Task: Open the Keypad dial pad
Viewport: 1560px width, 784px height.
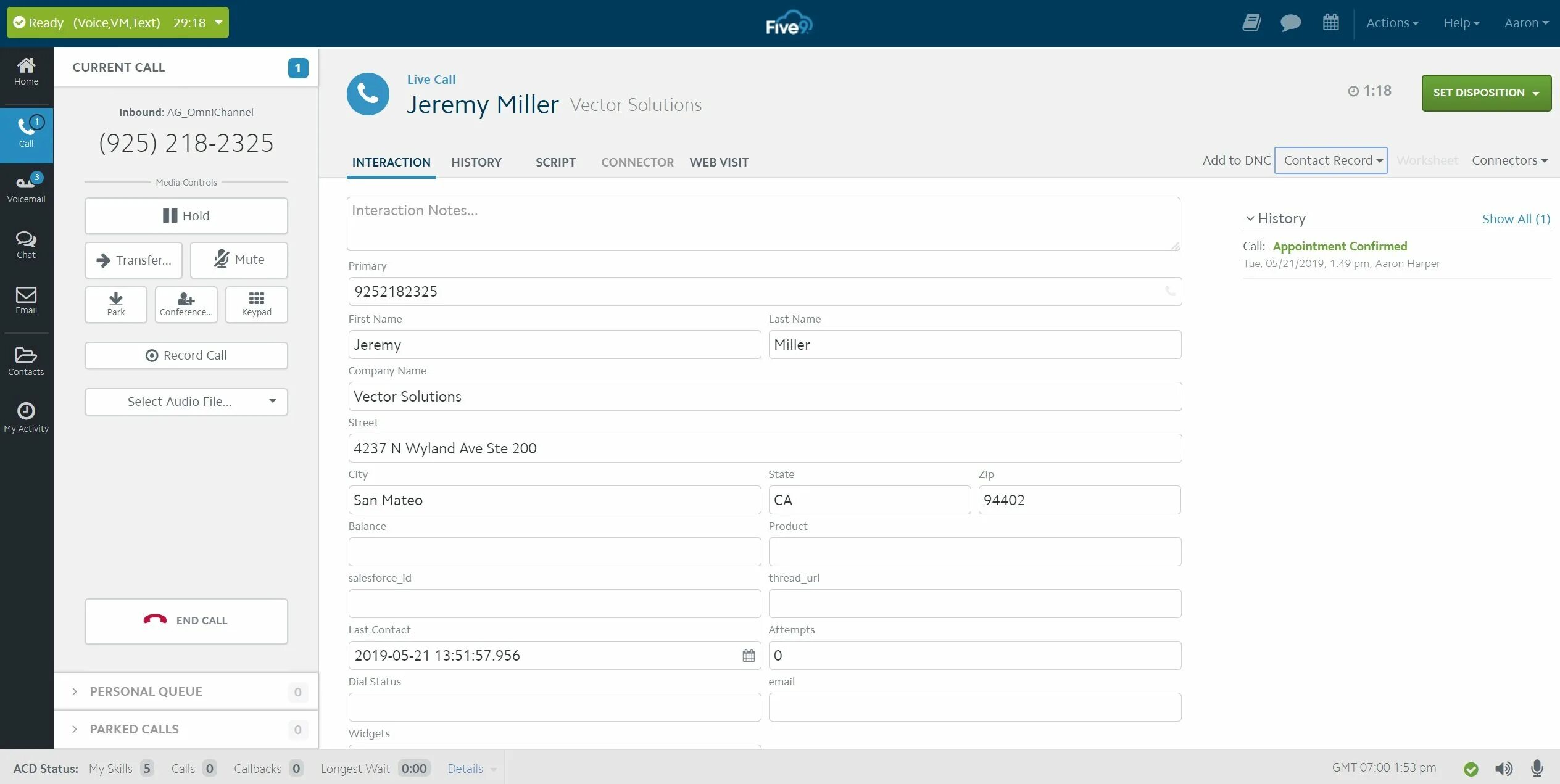Action: 256,304
